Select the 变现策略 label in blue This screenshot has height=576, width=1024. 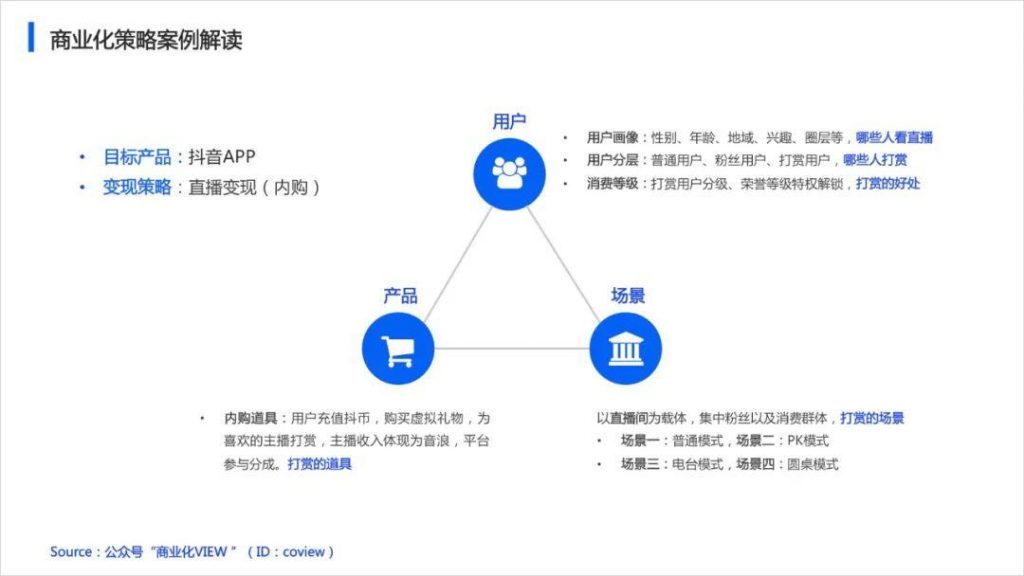(137, 187)
